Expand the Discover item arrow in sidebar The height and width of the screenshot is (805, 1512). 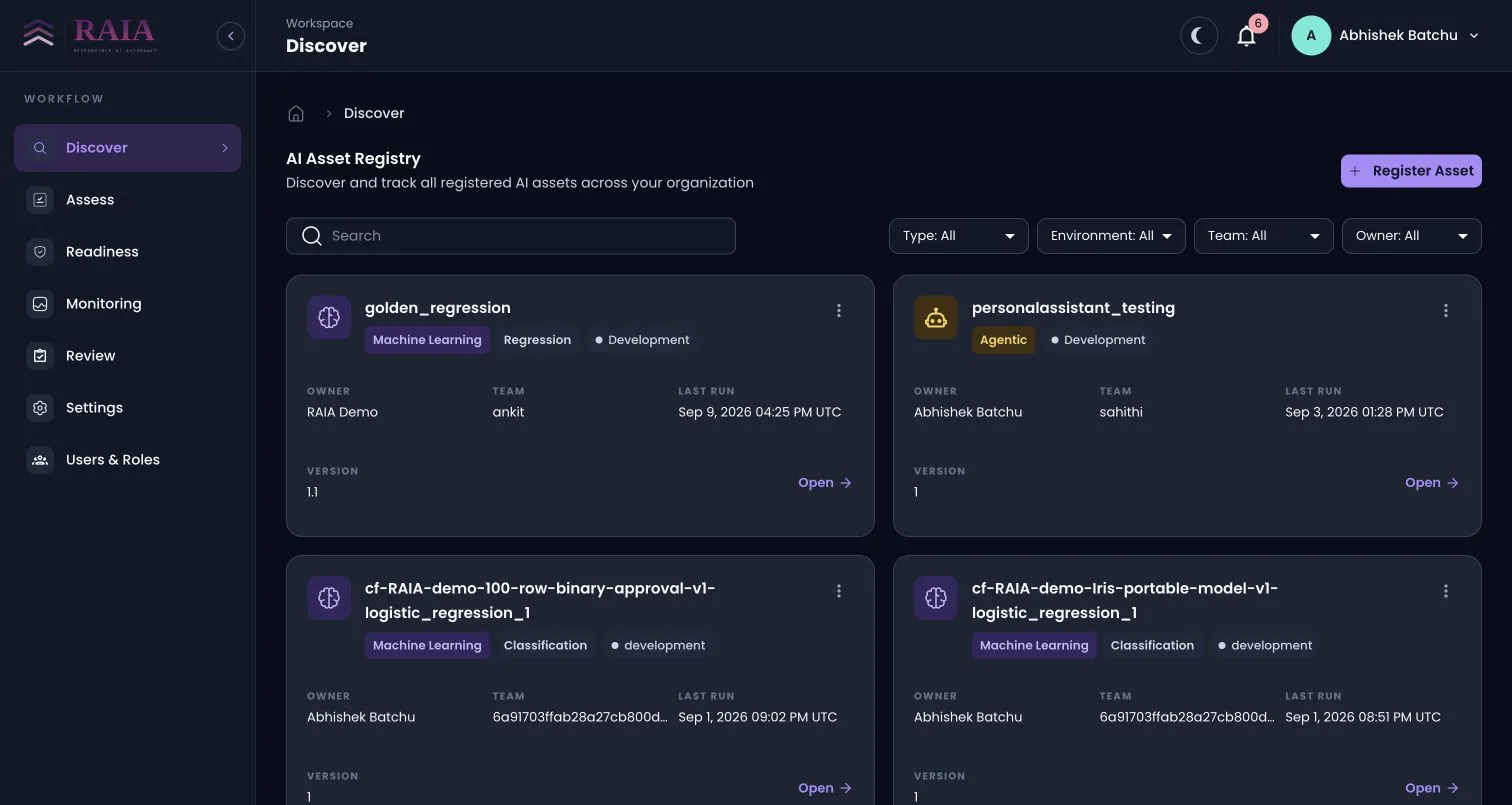point(225,148)
